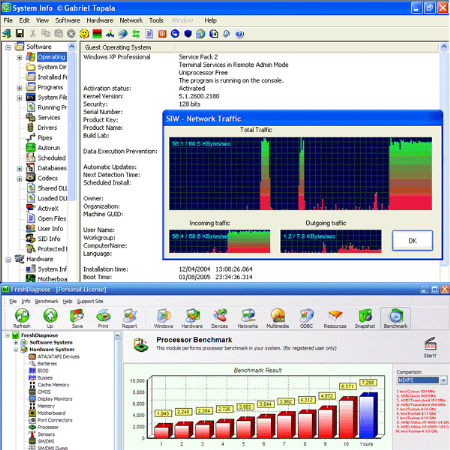This screenshot has height=450, width=450.
Task: Click the blue back arrow toolbar icon
Action: (x=175, y=33)
